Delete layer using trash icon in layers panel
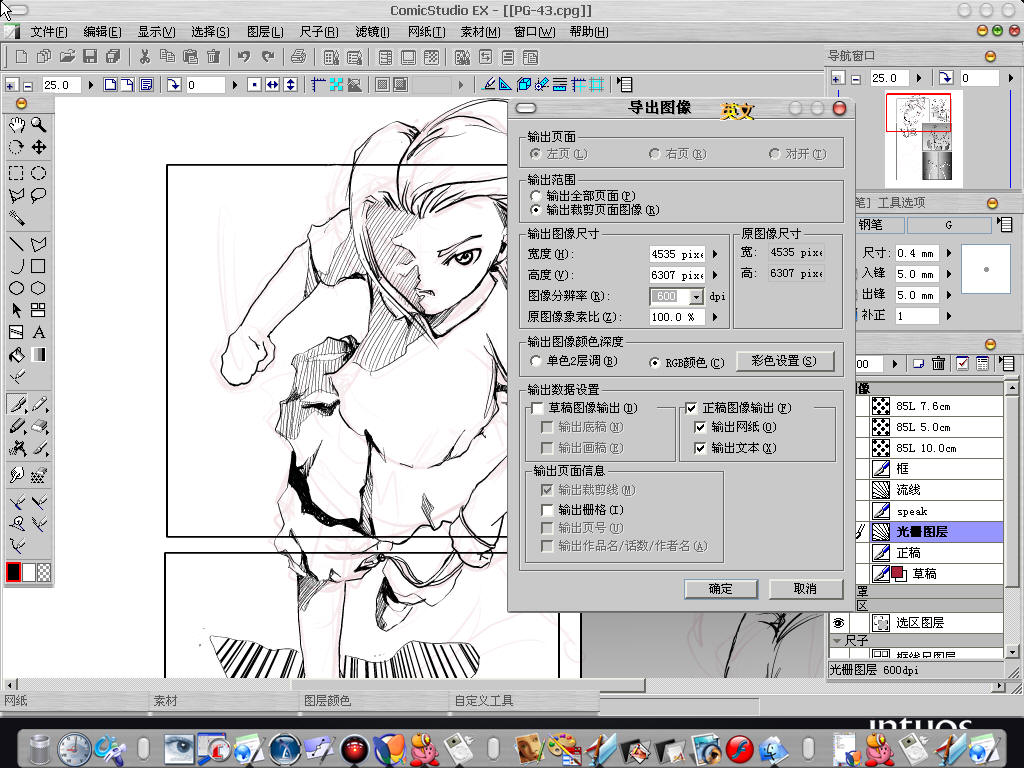 pos(938,364)
